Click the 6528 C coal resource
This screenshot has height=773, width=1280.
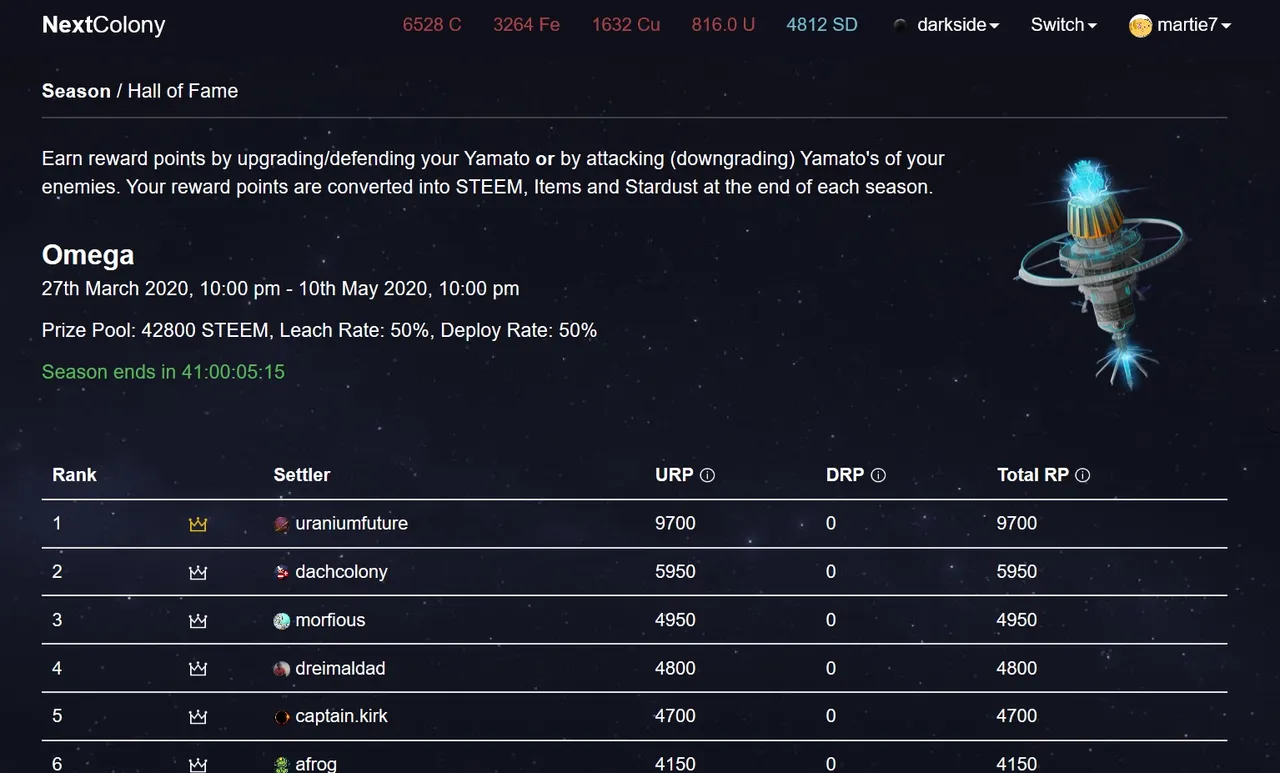click(x=432, y=25)
